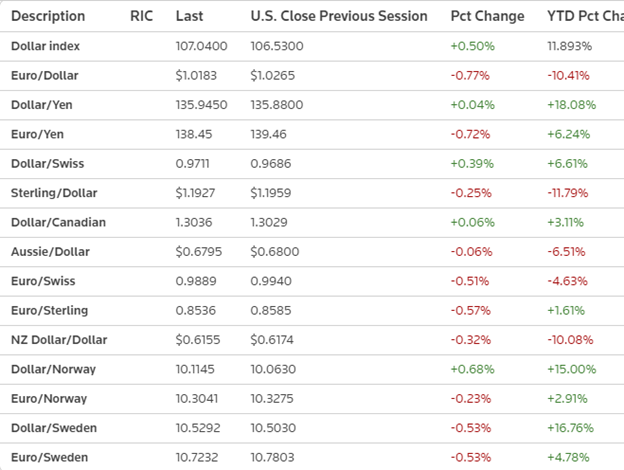The image size is (624, 470).
Task: Click the RIC column header
Action: tap(142, 17)
